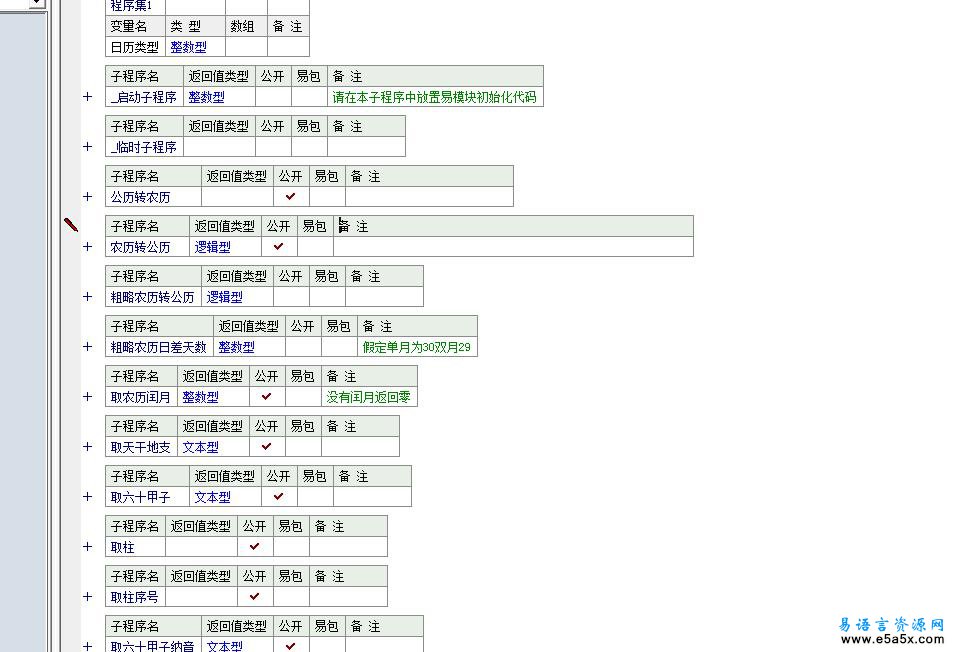Click the 数组 column header

coord(246,26)
